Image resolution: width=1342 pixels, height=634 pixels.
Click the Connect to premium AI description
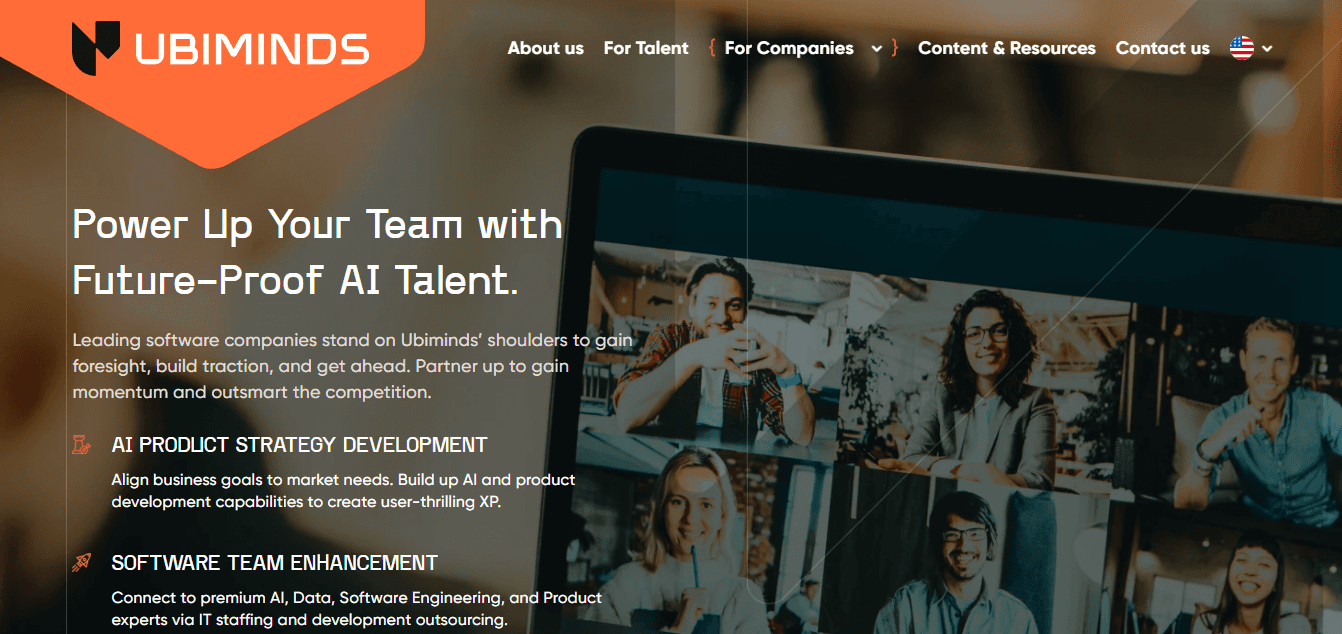click(x=357, y=609)
